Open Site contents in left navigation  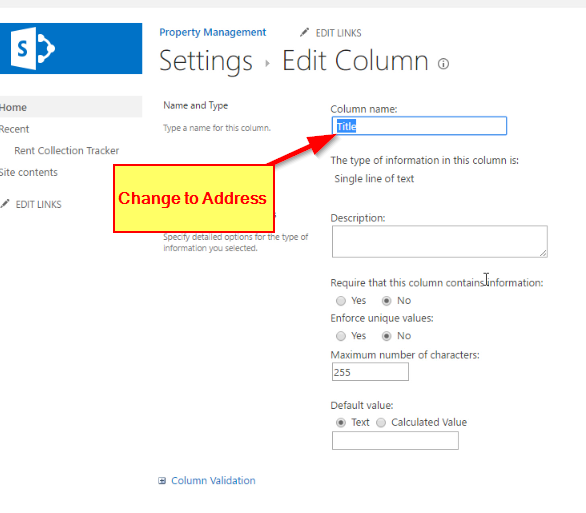pos(29,172)
